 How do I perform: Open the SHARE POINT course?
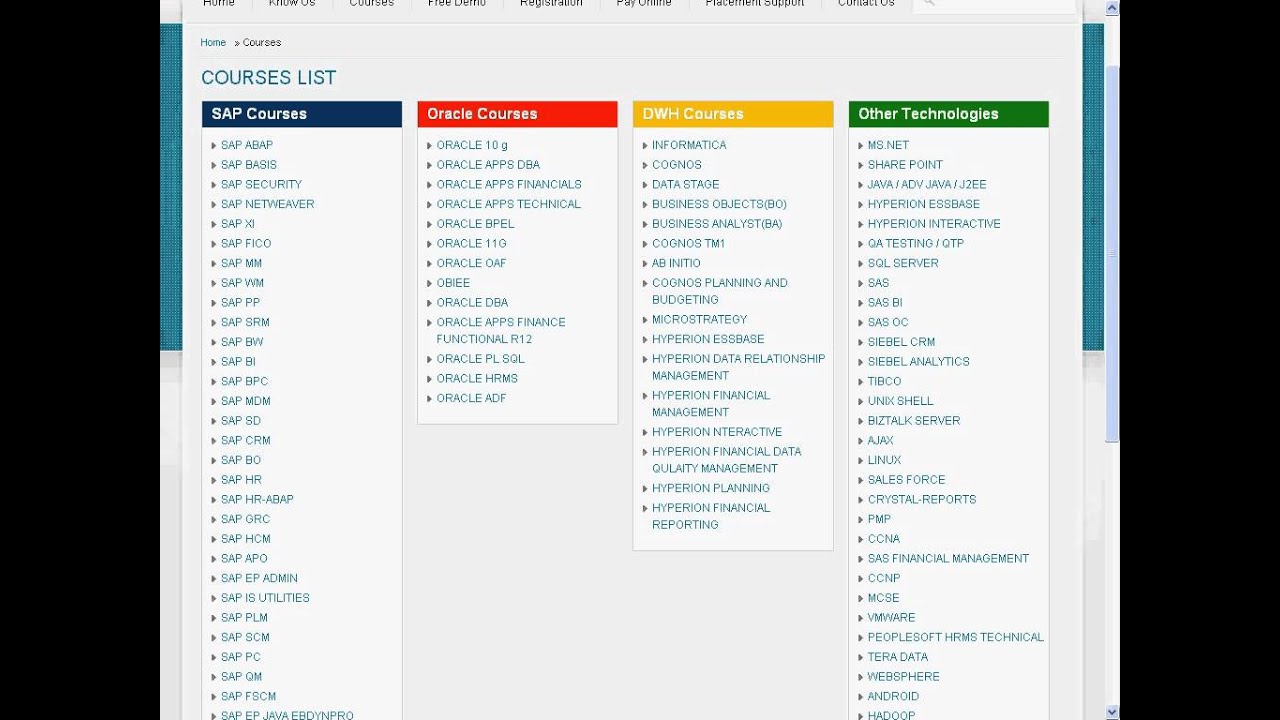click(905, 165)
